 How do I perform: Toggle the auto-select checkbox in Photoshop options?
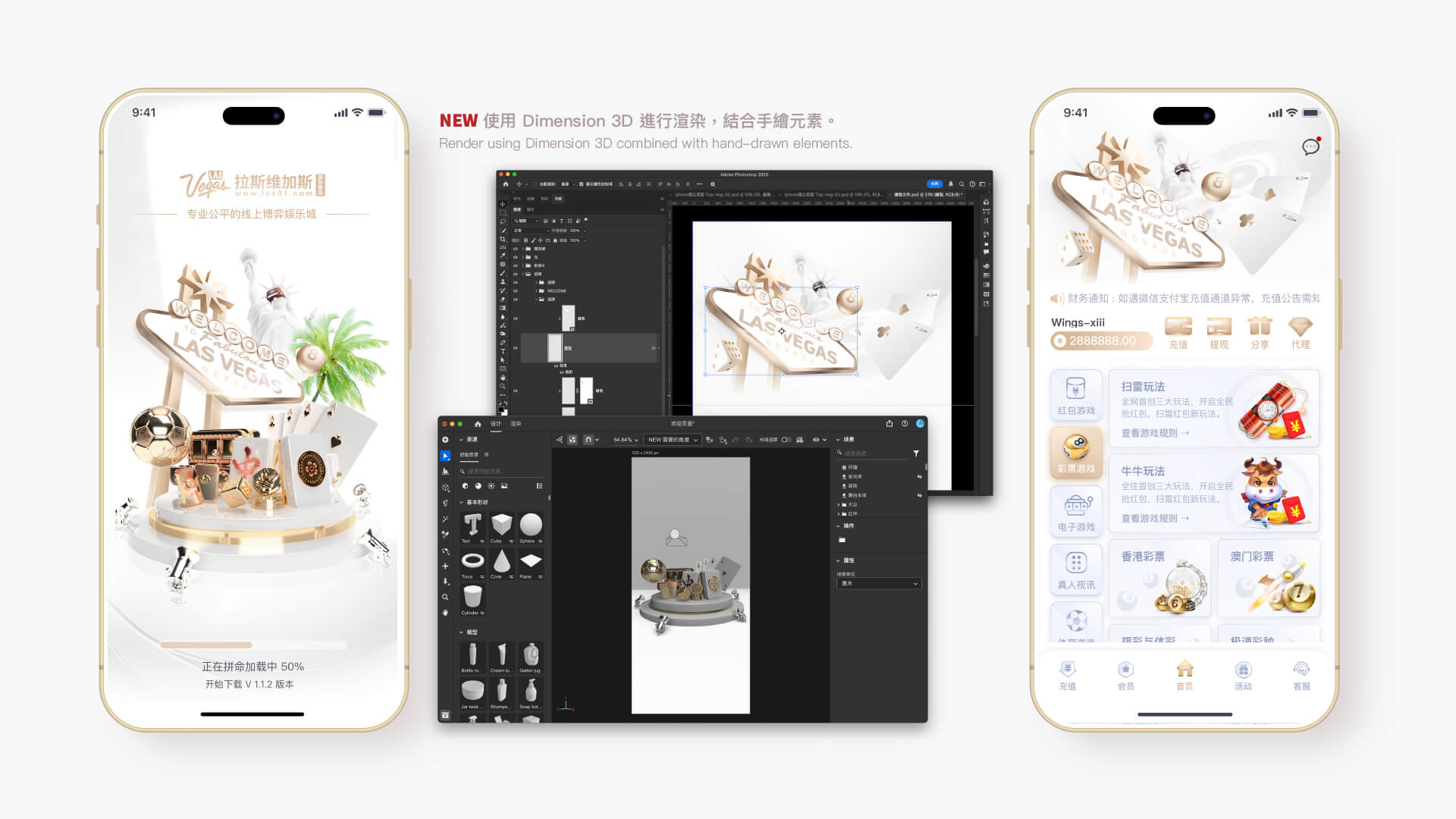tap(535, 184)
